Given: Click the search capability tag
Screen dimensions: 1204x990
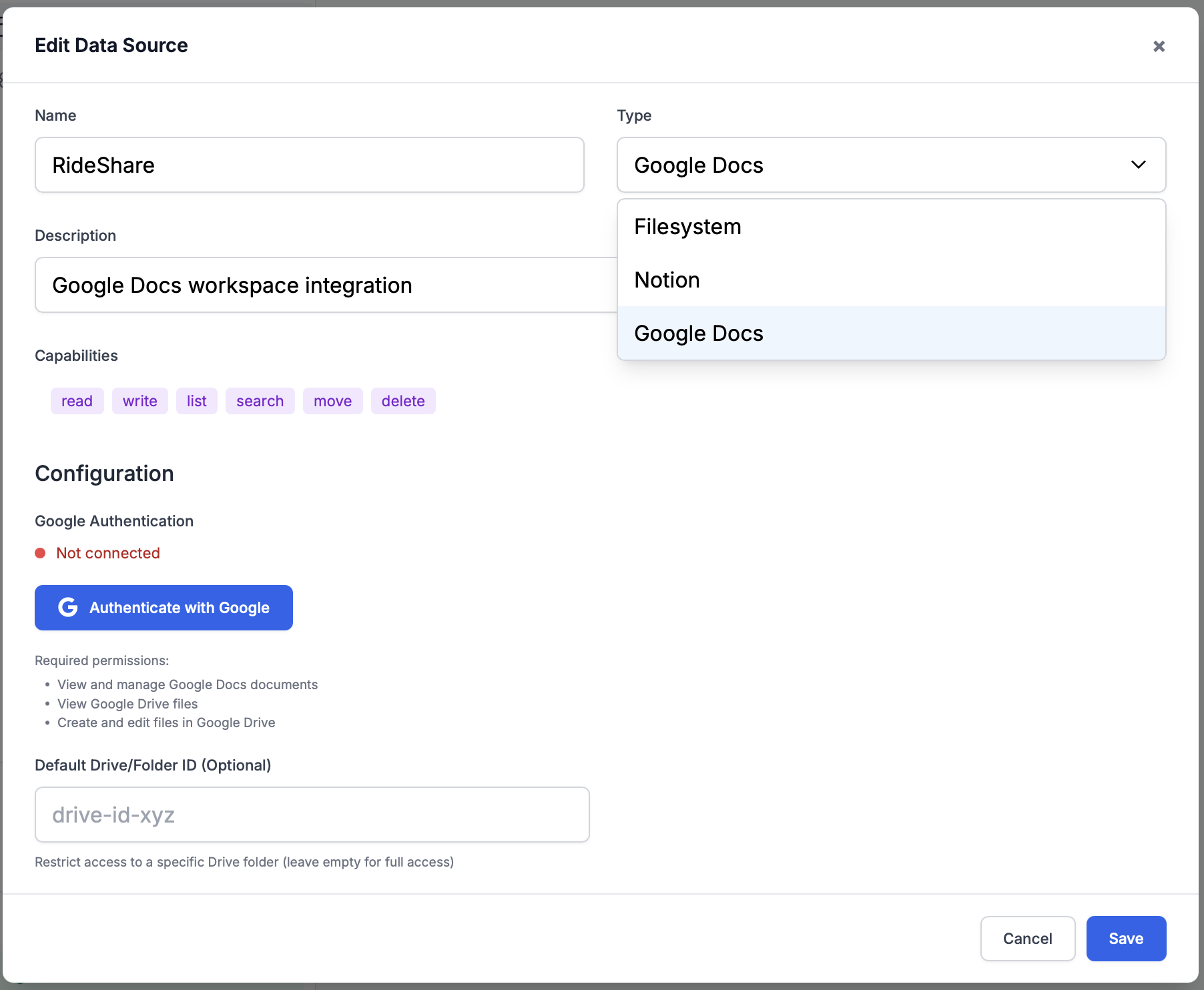Looking at the screenshot, I should 260,401.
